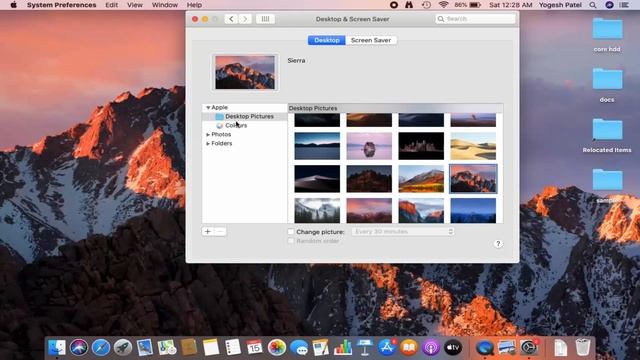Open the System Preferences menu
Viewport: 640px width, 360px height.
pyautogui.click(x=62, y=5)
